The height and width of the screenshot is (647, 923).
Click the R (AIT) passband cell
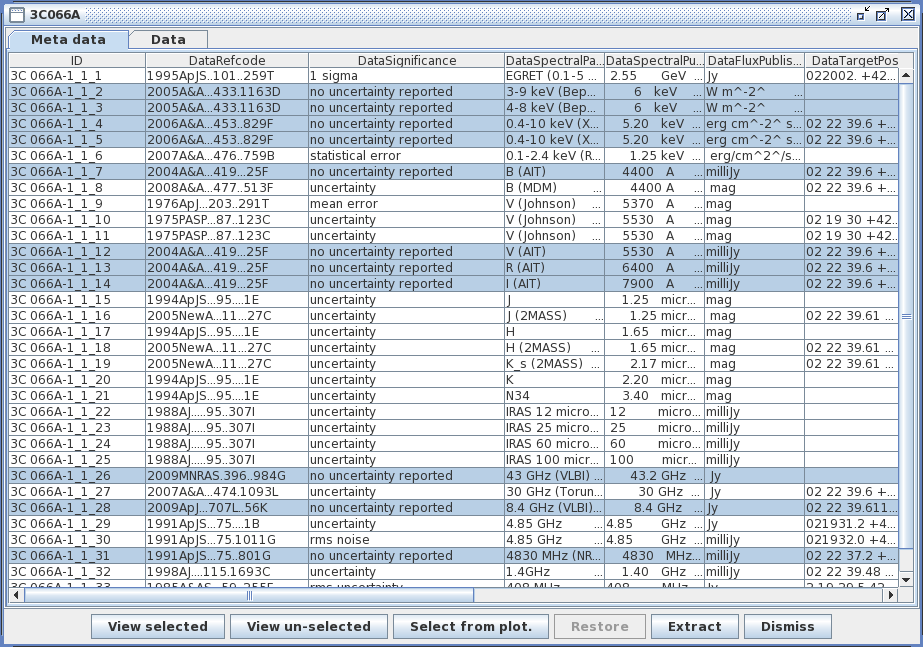point(555,268)
